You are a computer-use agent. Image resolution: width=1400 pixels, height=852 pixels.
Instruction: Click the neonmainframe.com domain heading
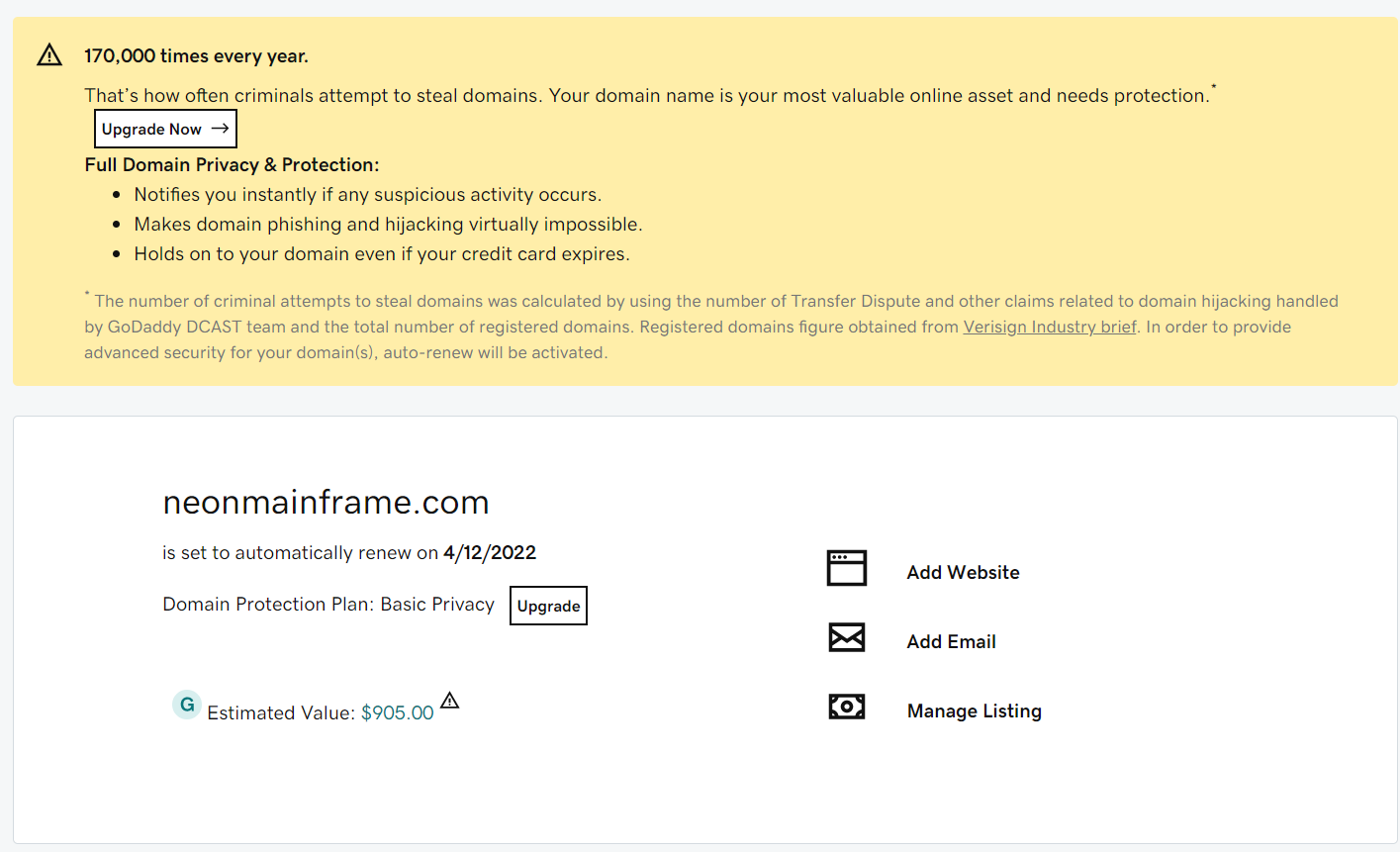[x=326, y=502]
